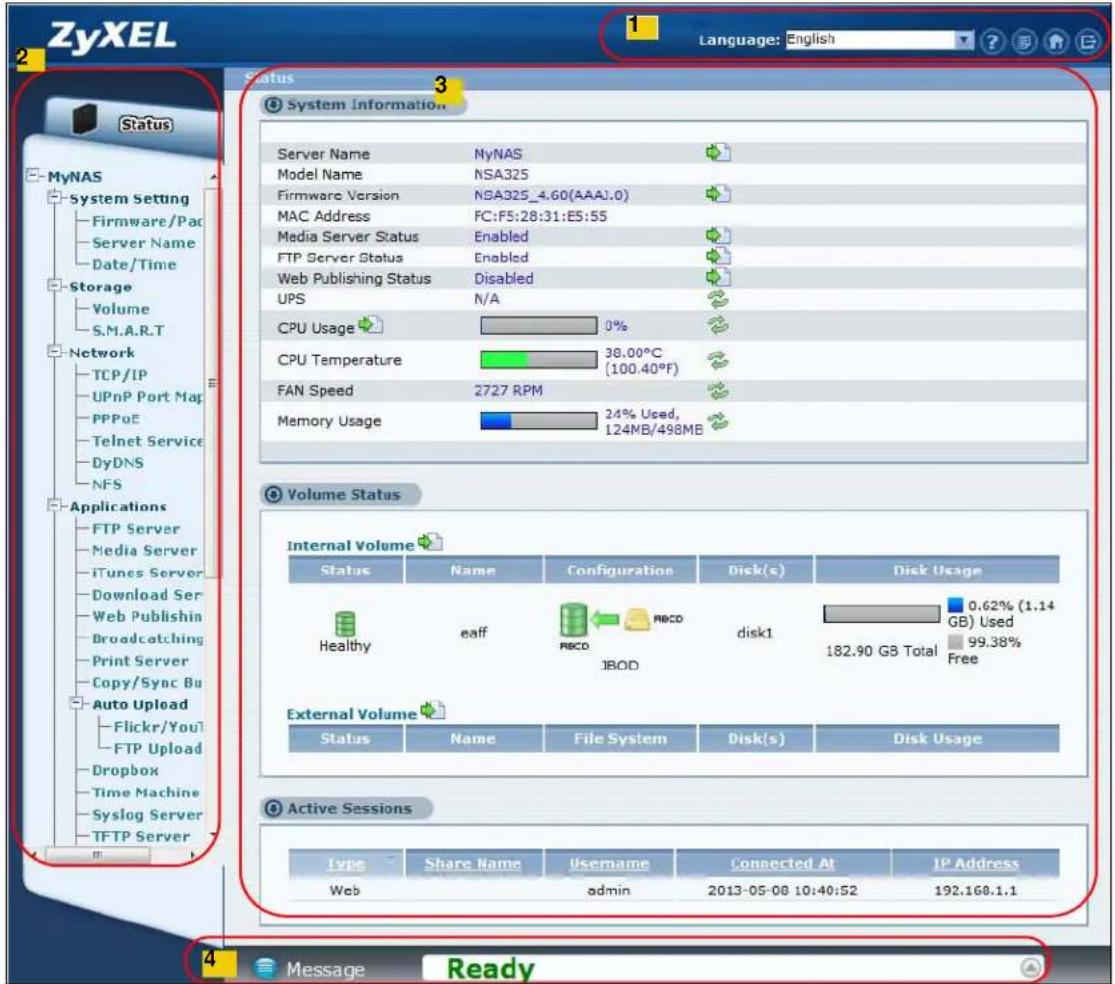Collapse the Storage tree node
1115x984 pixels.
point(55,285)
